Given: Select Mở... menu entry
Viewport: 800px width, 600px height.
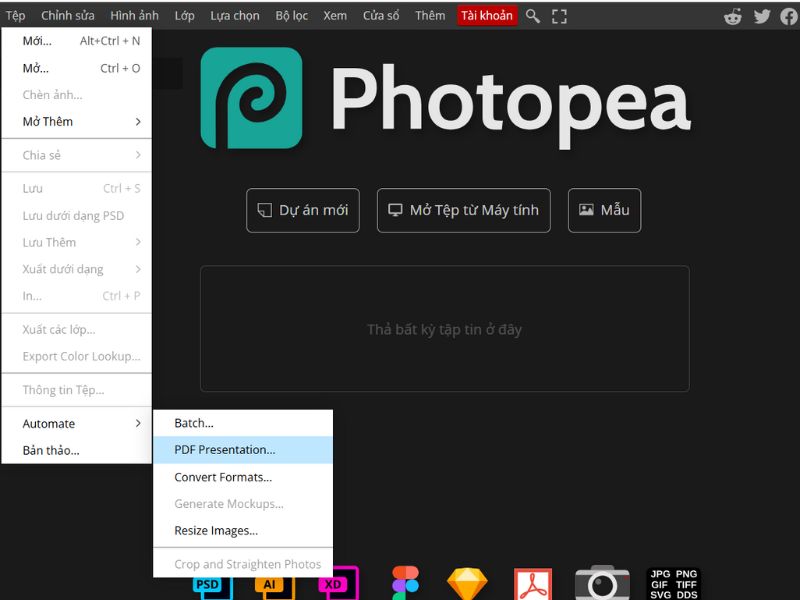Looking at the screenshot, I should [77, 68].
